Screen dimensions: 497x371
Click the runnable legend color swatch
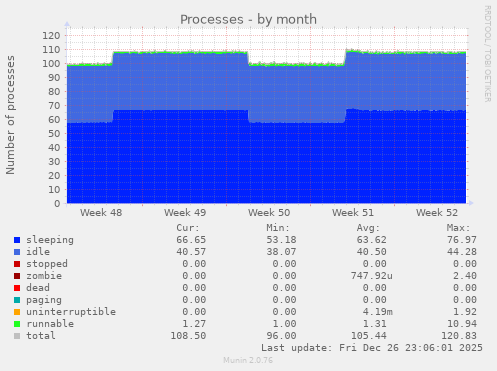pyautogui.click(x=17, y=324)
